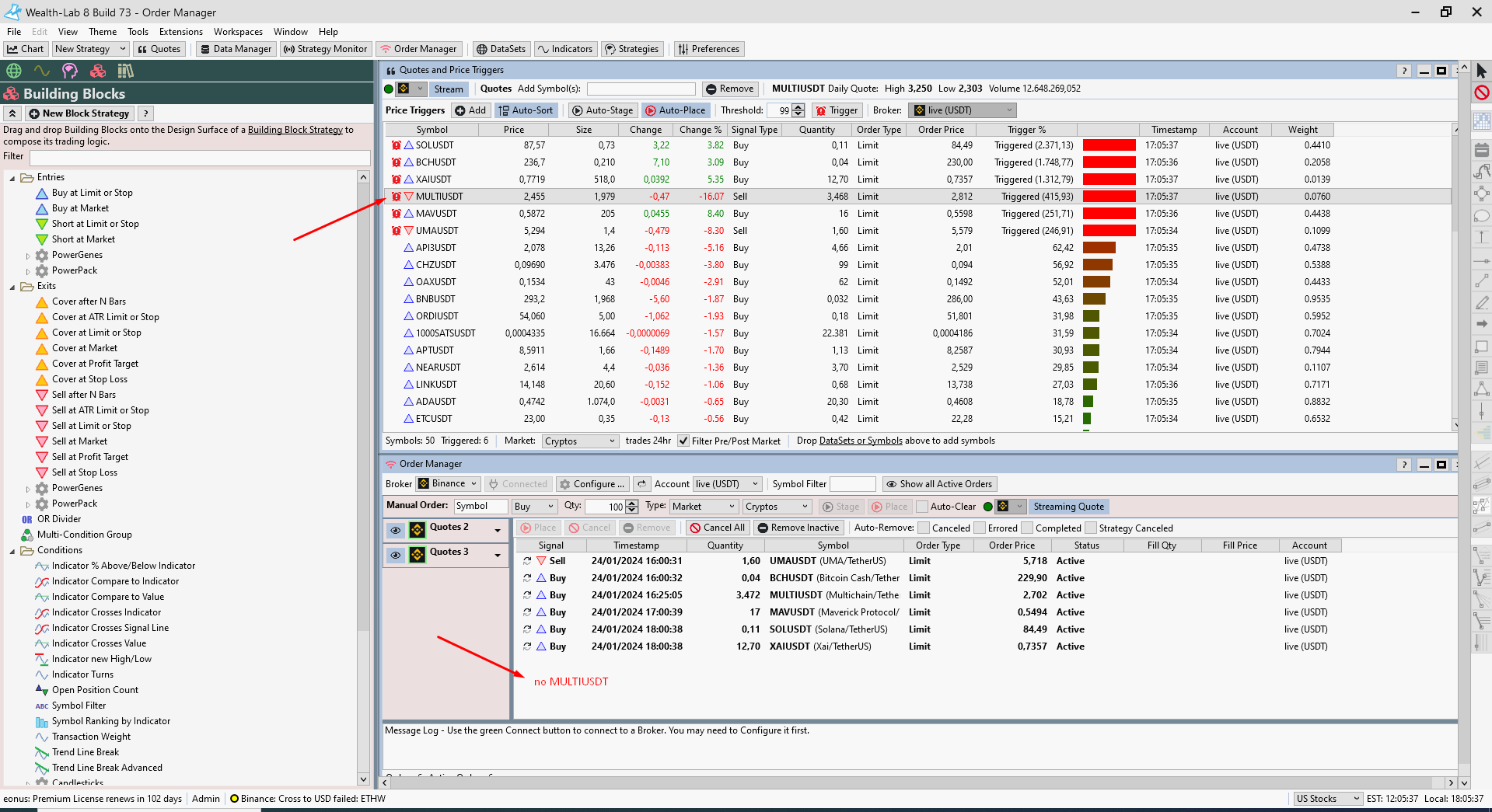
Task: Open Strategy Monitor from toolbar
Action: 325,49
